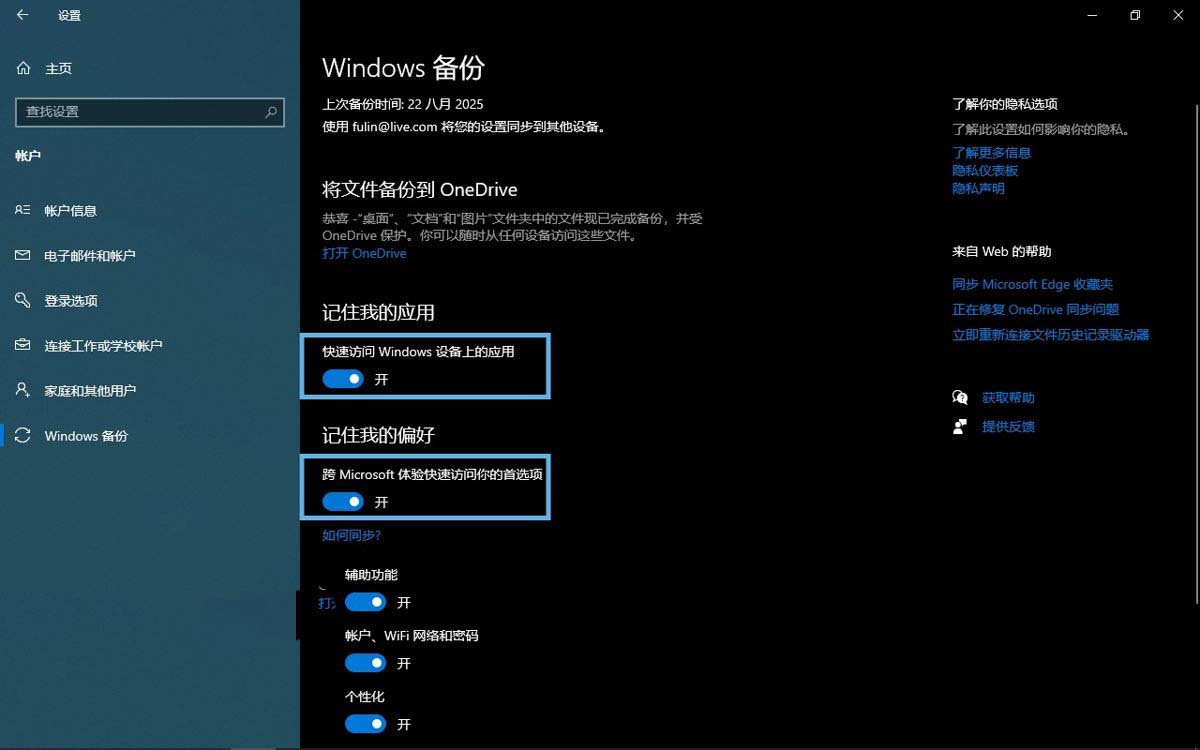1200x750 pixels.
Task: Click the sync icon for Windows 备份
Action: coord(23,435)
